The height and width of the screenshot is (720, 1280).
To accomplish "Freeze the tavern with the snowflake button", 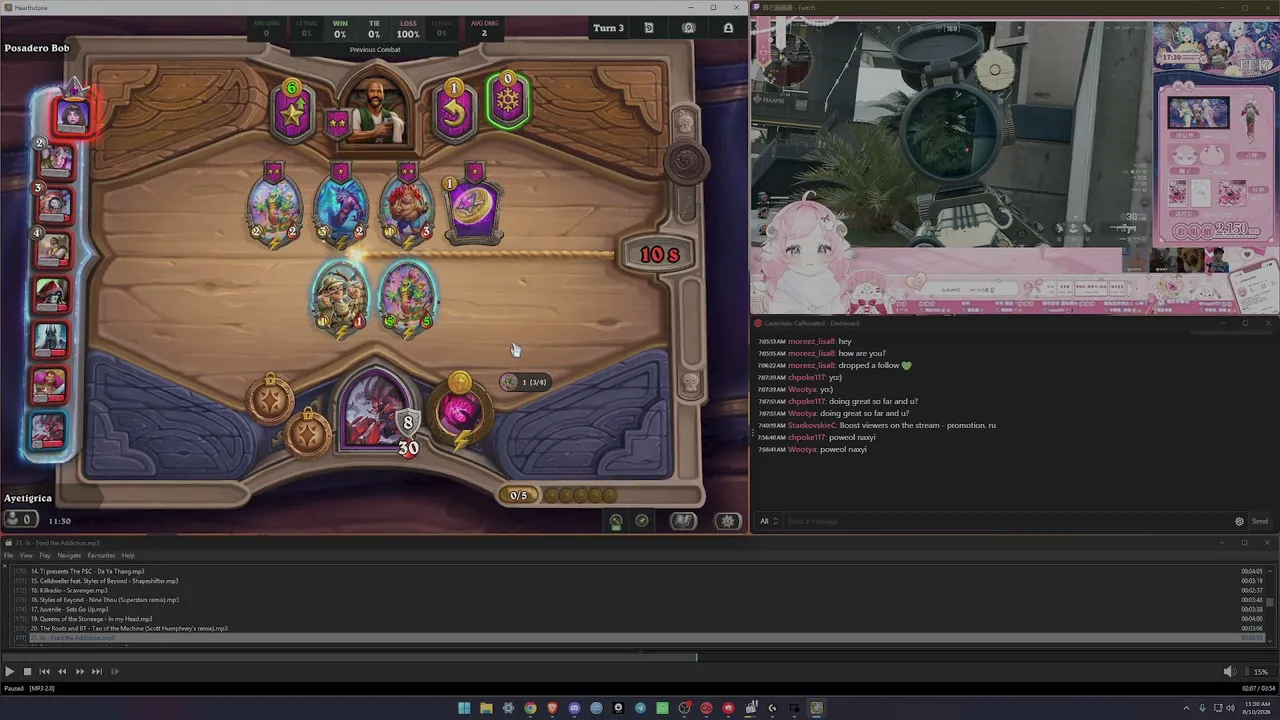I will coord(508,100).
